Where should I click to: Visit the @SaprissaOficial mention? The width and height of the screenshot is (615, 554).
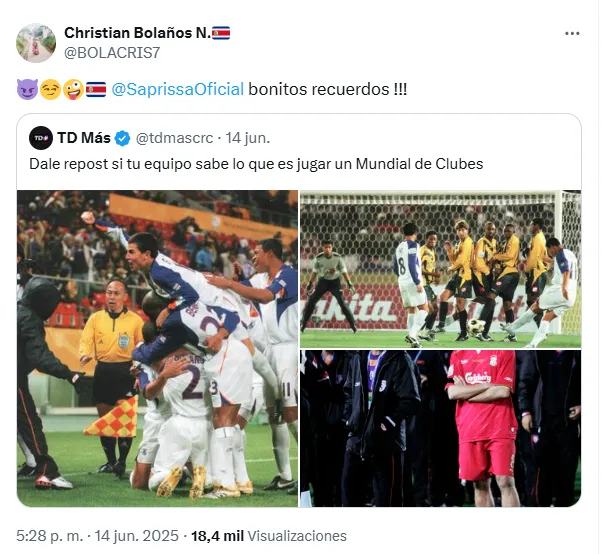pyautogui.click(x=177, y=90)
